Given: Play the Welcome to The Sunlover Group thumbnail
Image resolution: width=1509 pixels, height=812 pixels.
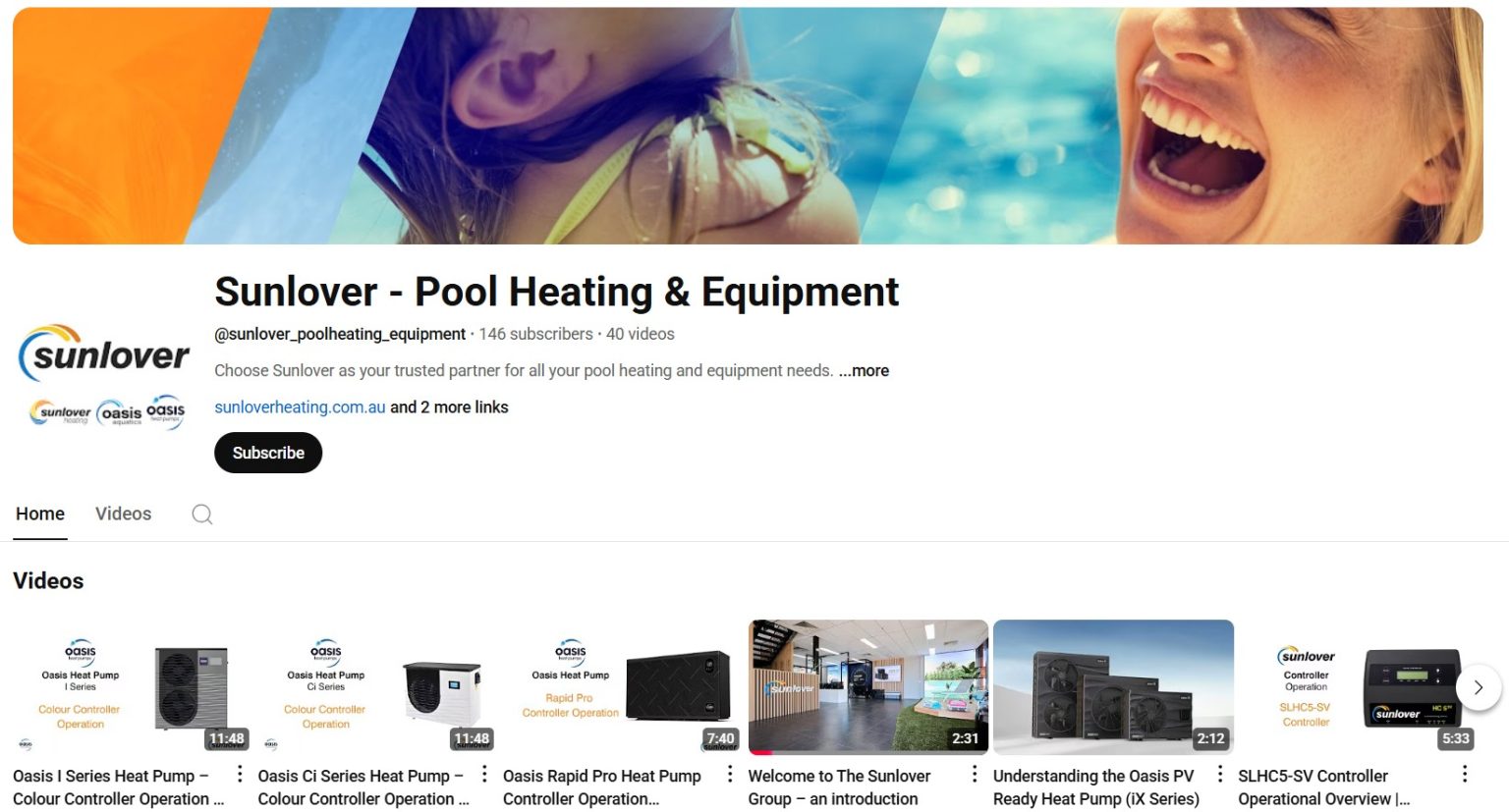Looking at the screenshot, I should coord(868,687).
